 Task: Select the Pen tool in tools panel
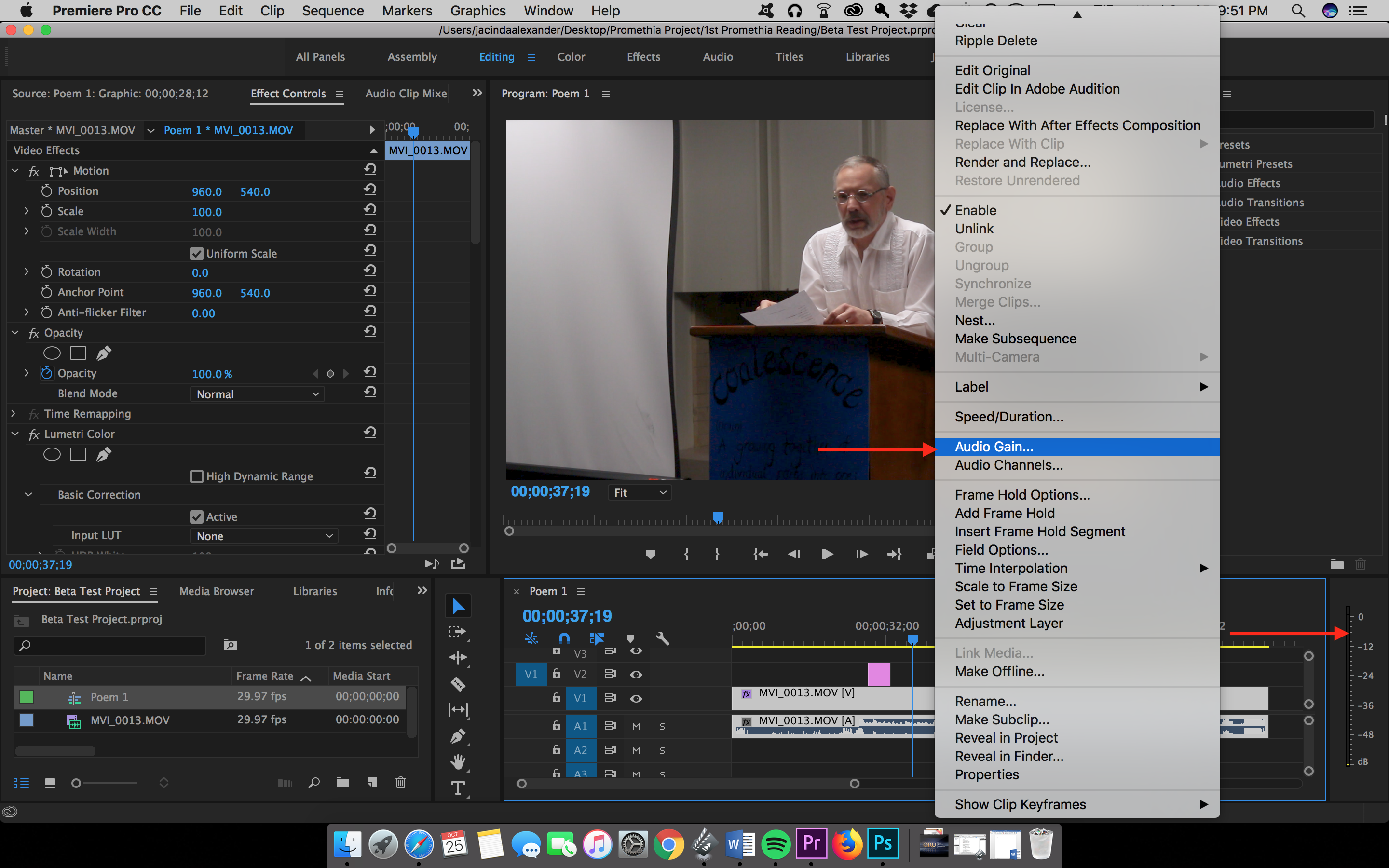[457, 736]
